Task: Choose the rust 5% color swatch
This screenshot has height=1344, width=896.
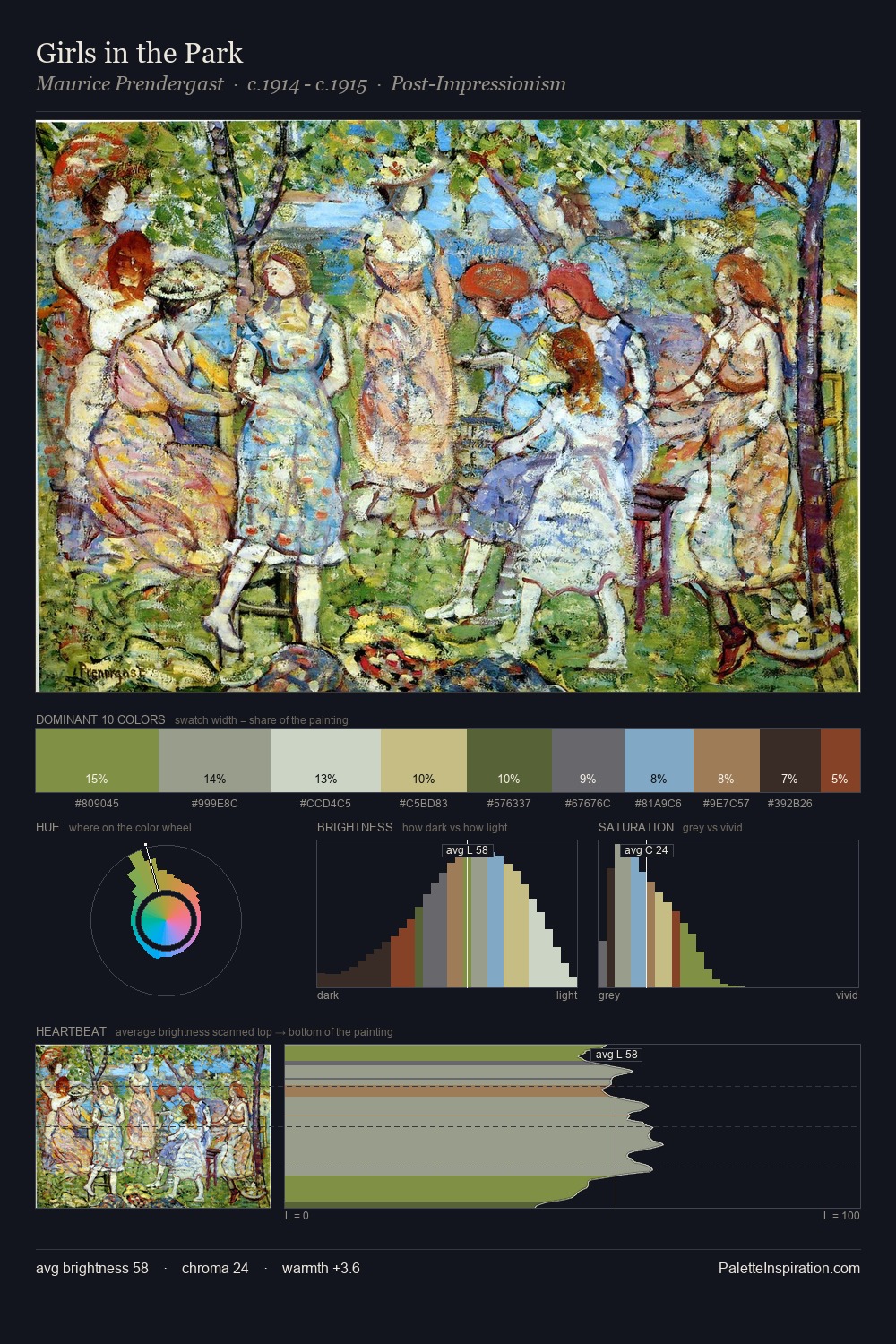Action: point(840,761)
